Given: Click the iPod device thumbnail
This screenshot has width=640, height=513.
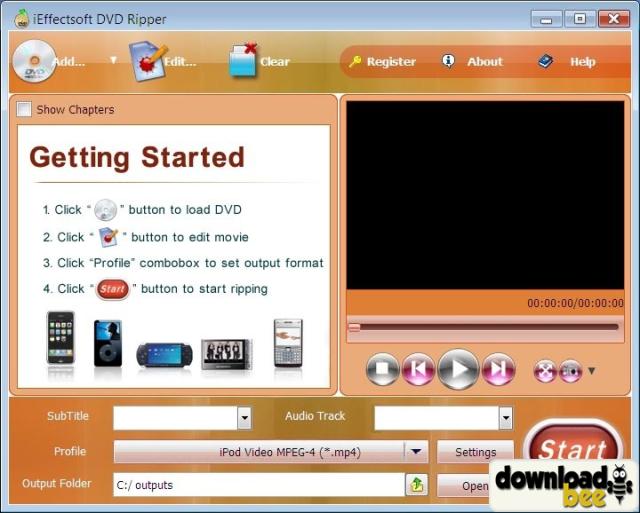Looking at the screenshot, I should click(108, 343).
